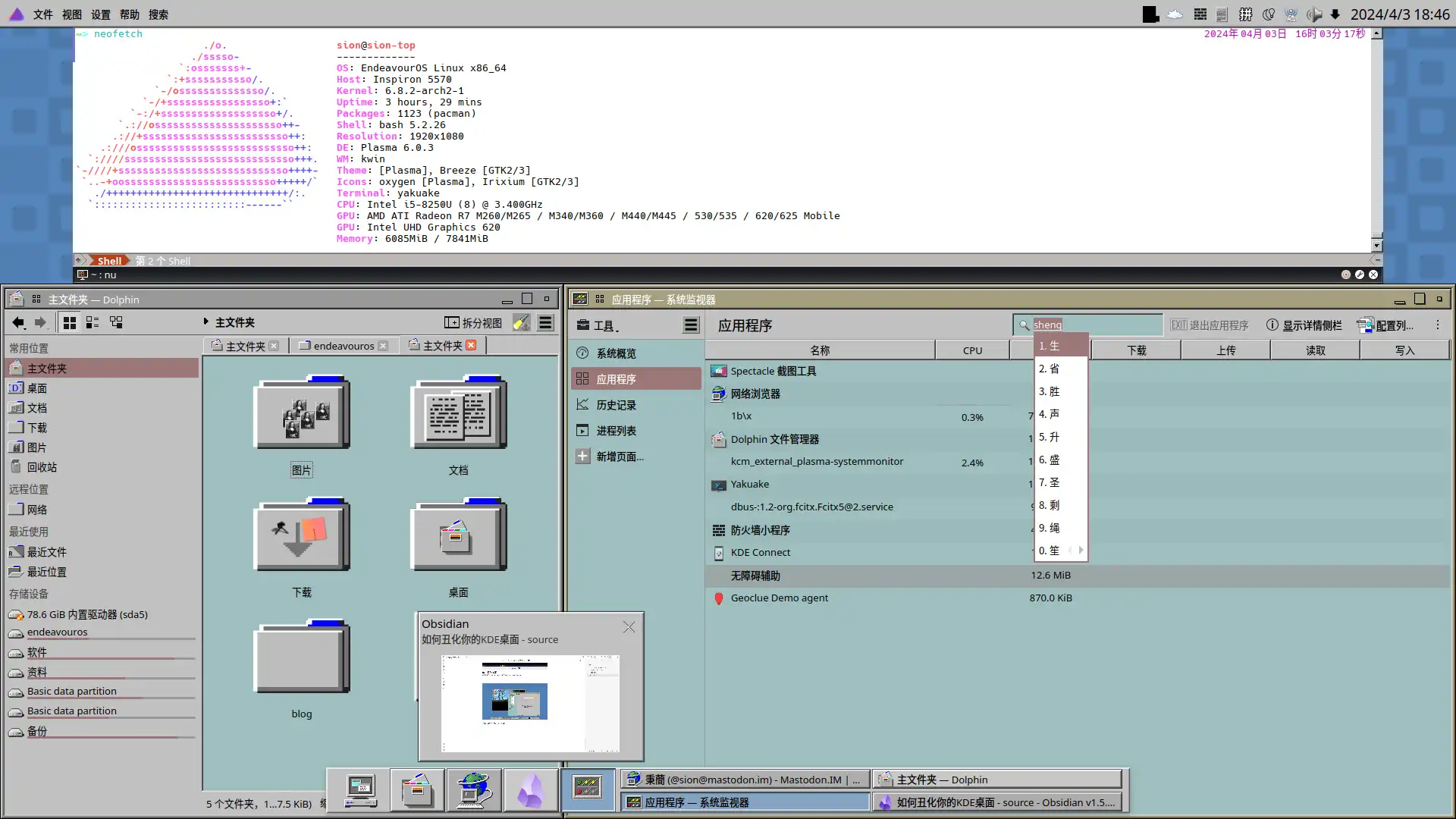Select 回收站 trash in places sidebar

click(x=42, y=467)
